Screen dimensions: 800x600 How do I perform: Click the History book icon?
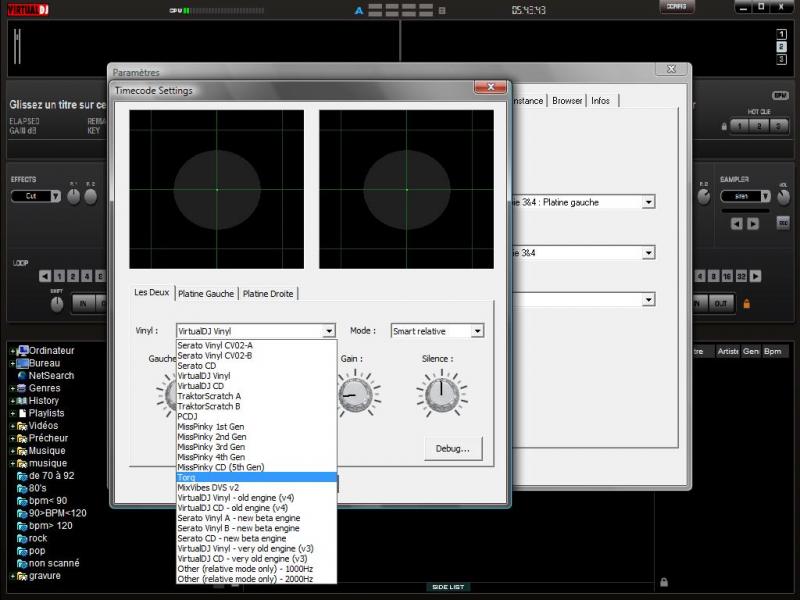click(22, 401)
